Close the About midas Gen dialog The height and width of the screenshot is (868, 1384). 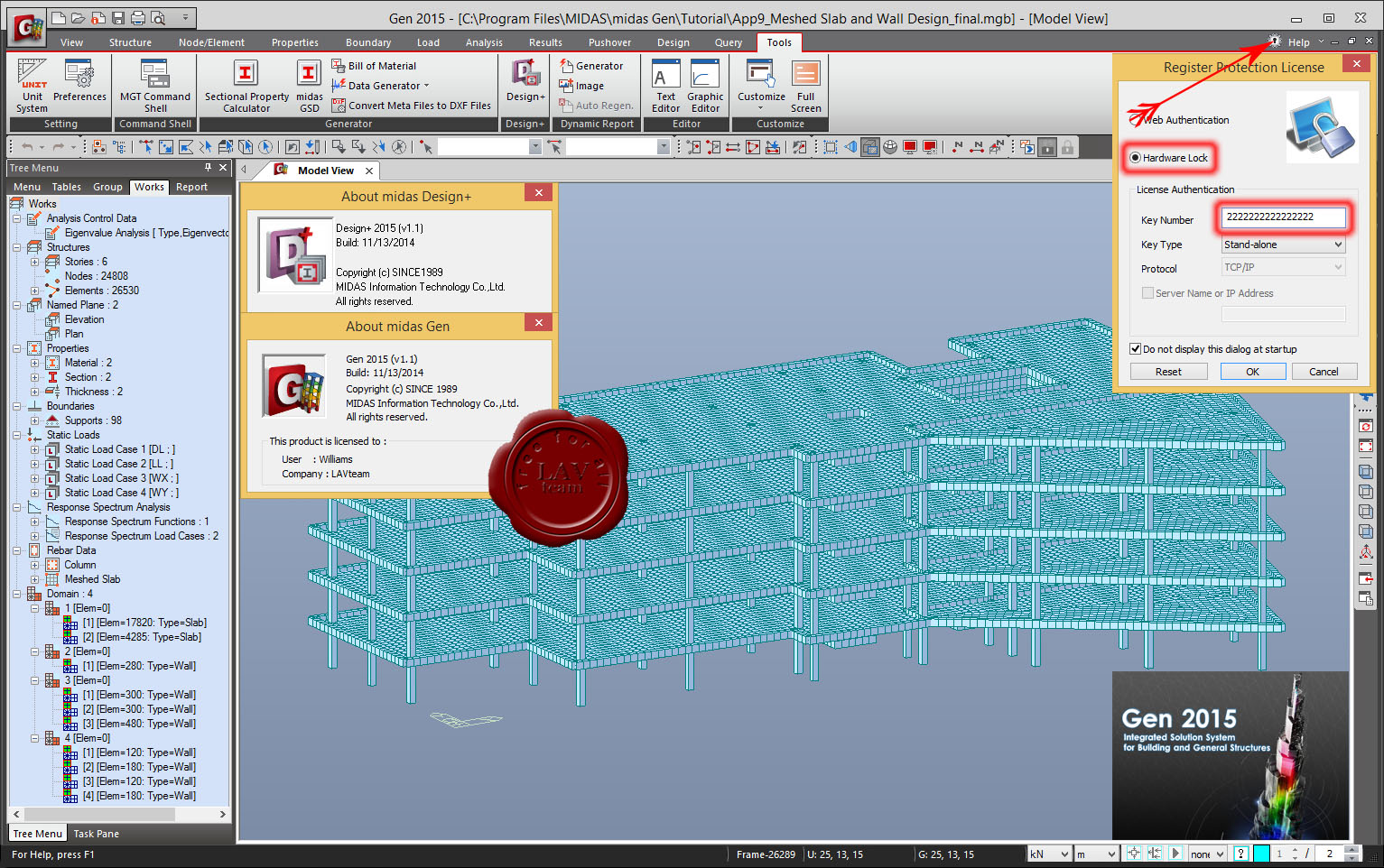[538, 323]
